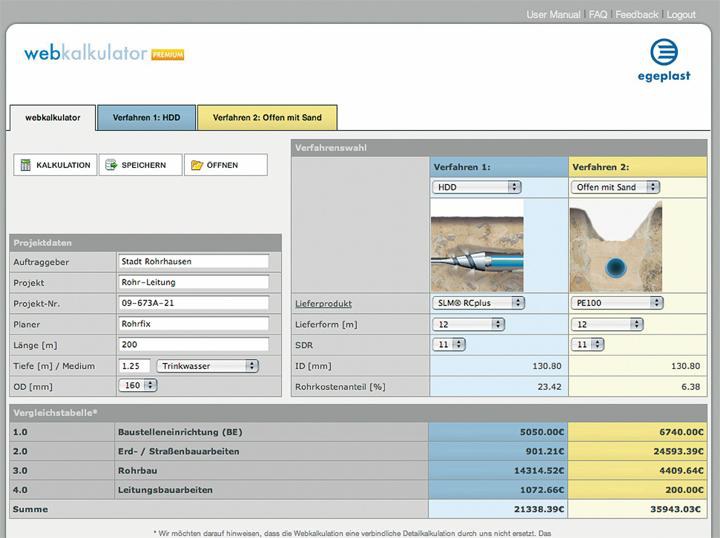720x538 pixels.
Task: Expand the SLM RCplus product dropdown
Action: [479, 302]
